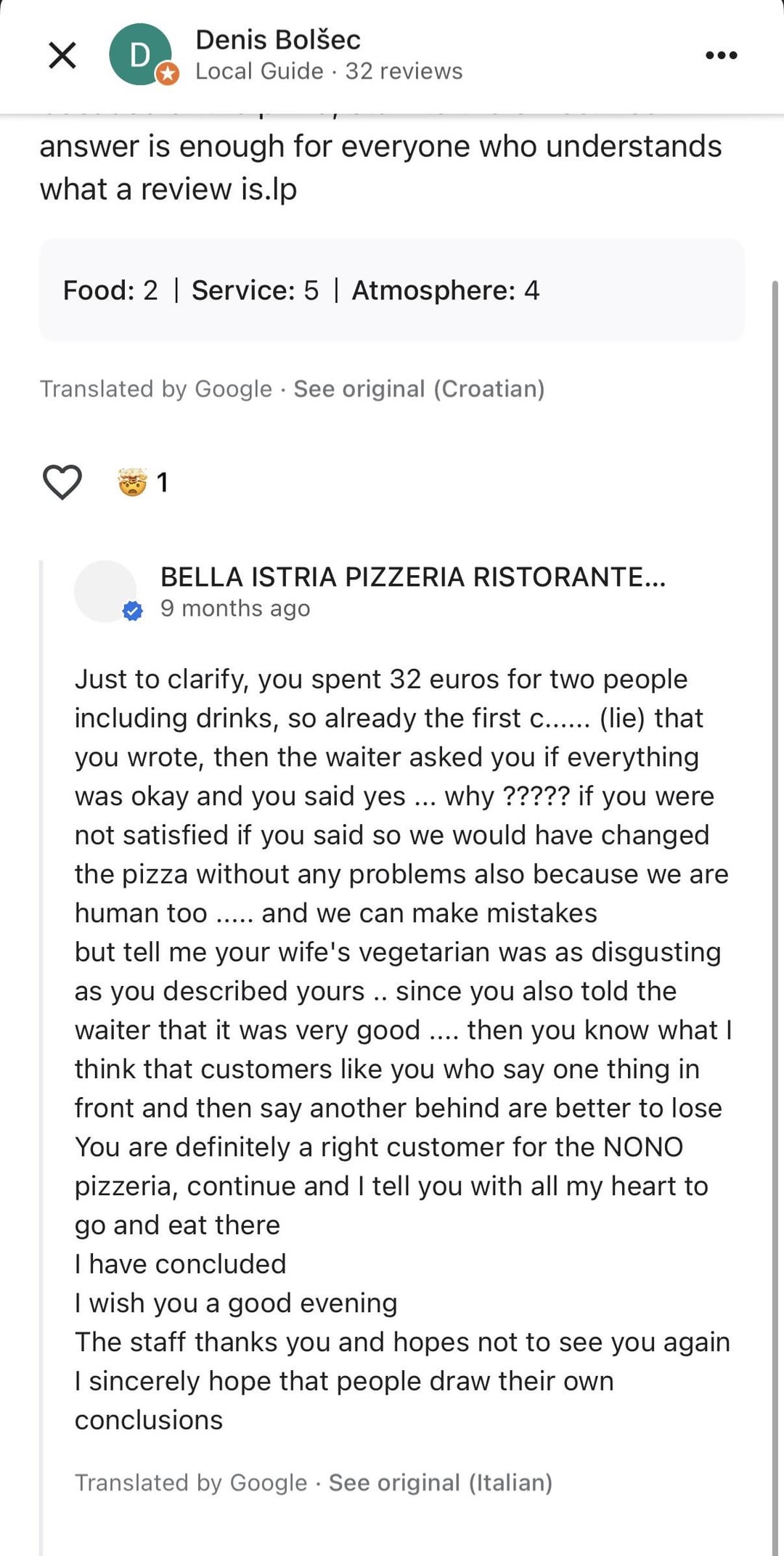The width and height of the screenshot is (784, 1556).
Task: Open Denis Bolšec reviewer profile name
Action: click(278, 39)
